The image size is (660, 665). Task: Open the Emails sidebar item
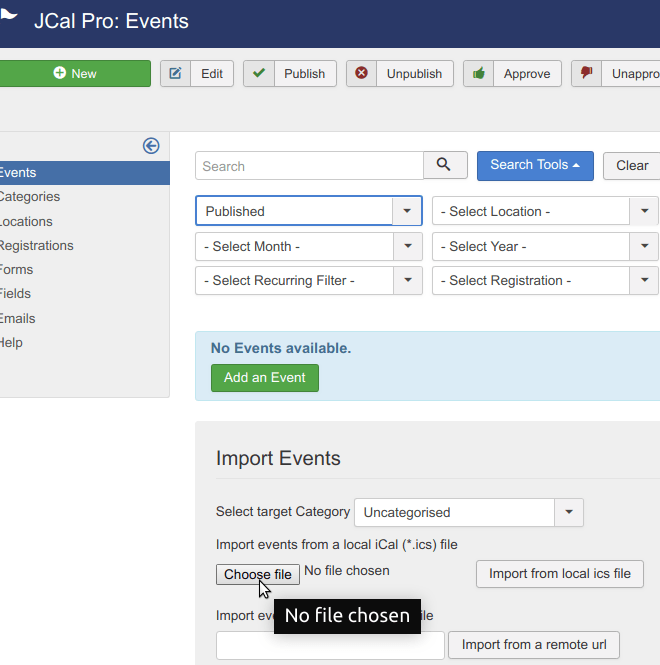pyautogui.click(x=17, y=319)
